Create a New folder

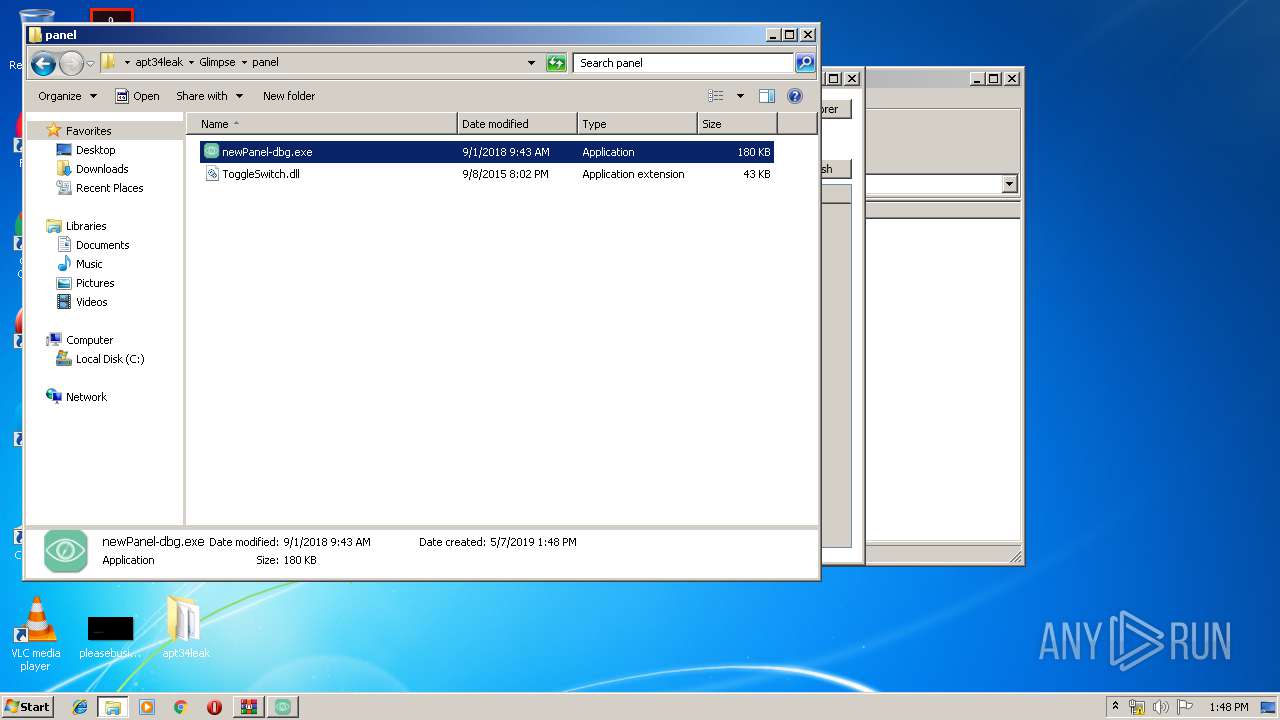[x=289, y=96]
